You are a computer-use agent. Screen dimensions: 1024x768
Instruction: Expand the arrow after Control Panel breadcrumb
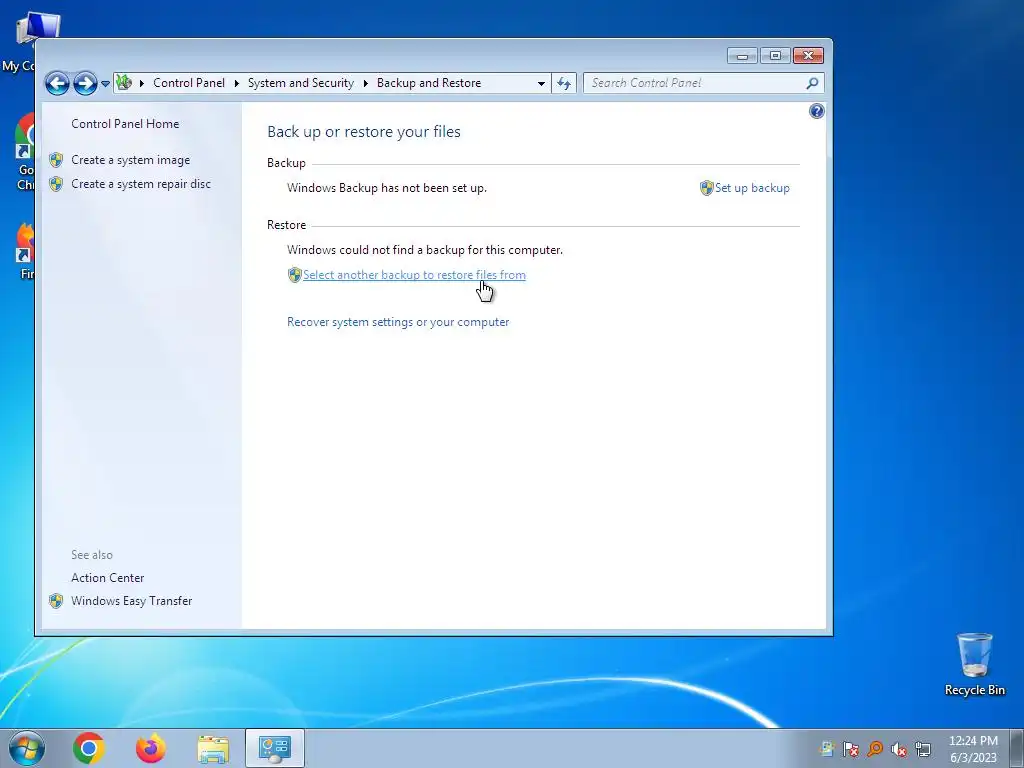coord(236,84)
